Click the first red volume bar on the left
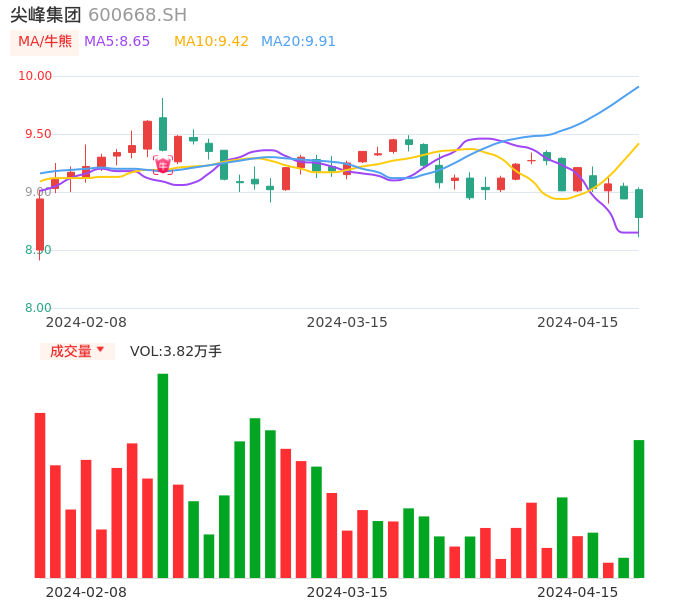Screen dimensions: 686x606 40,495
